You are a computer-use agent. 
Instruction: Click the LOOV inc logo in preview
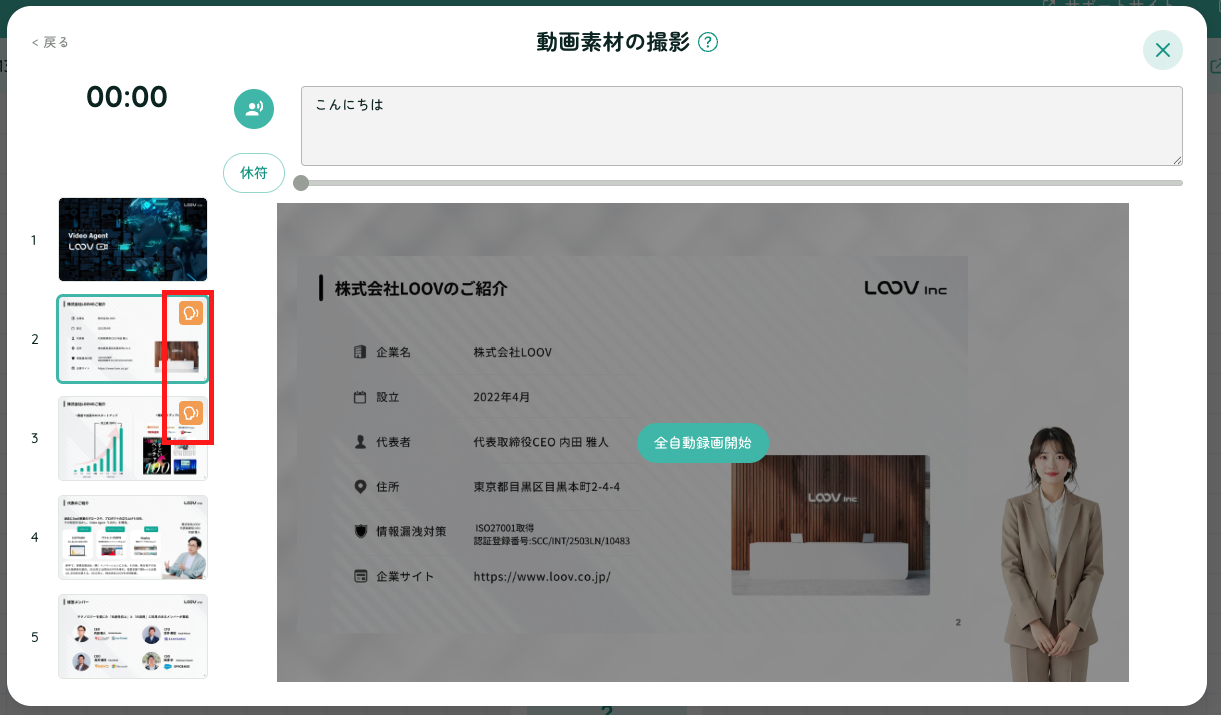click(905, 288)
